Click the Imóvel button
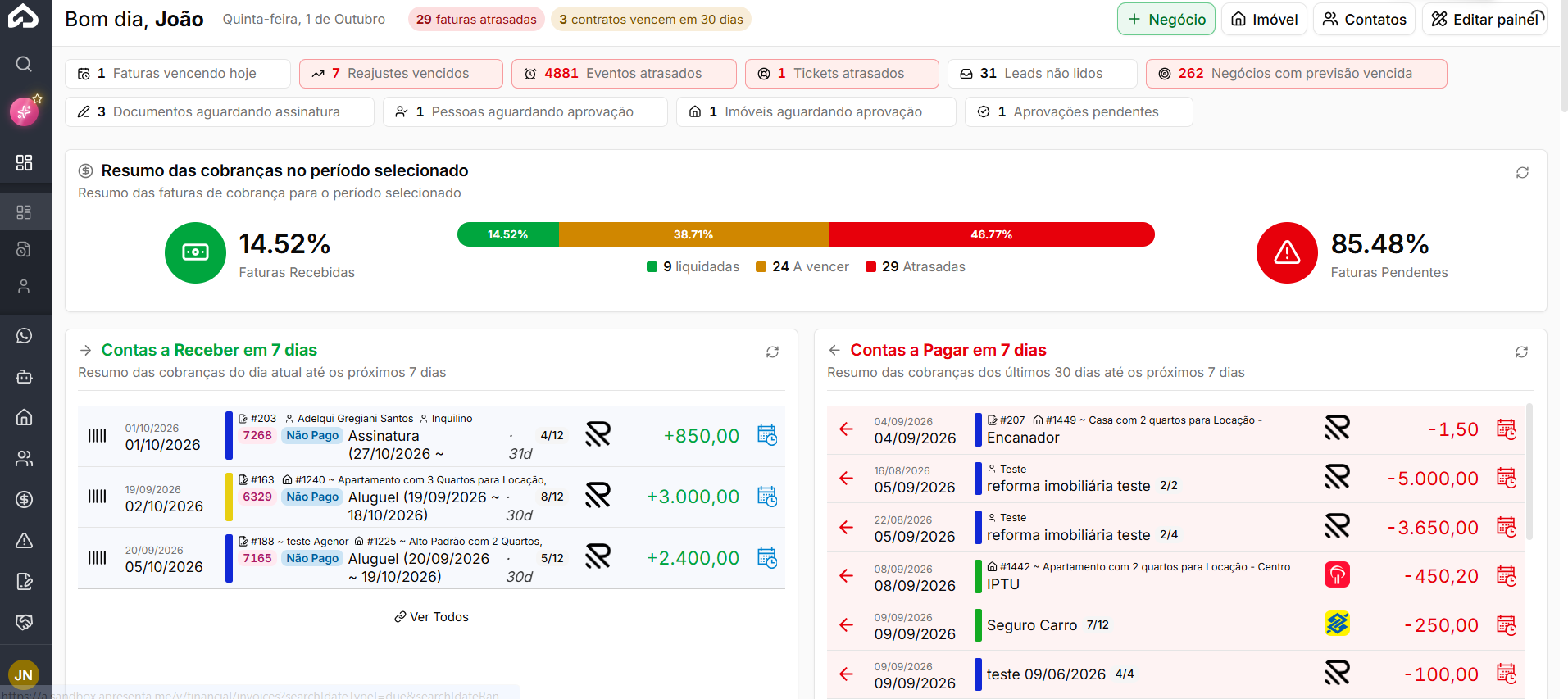 coord(1264,20)
